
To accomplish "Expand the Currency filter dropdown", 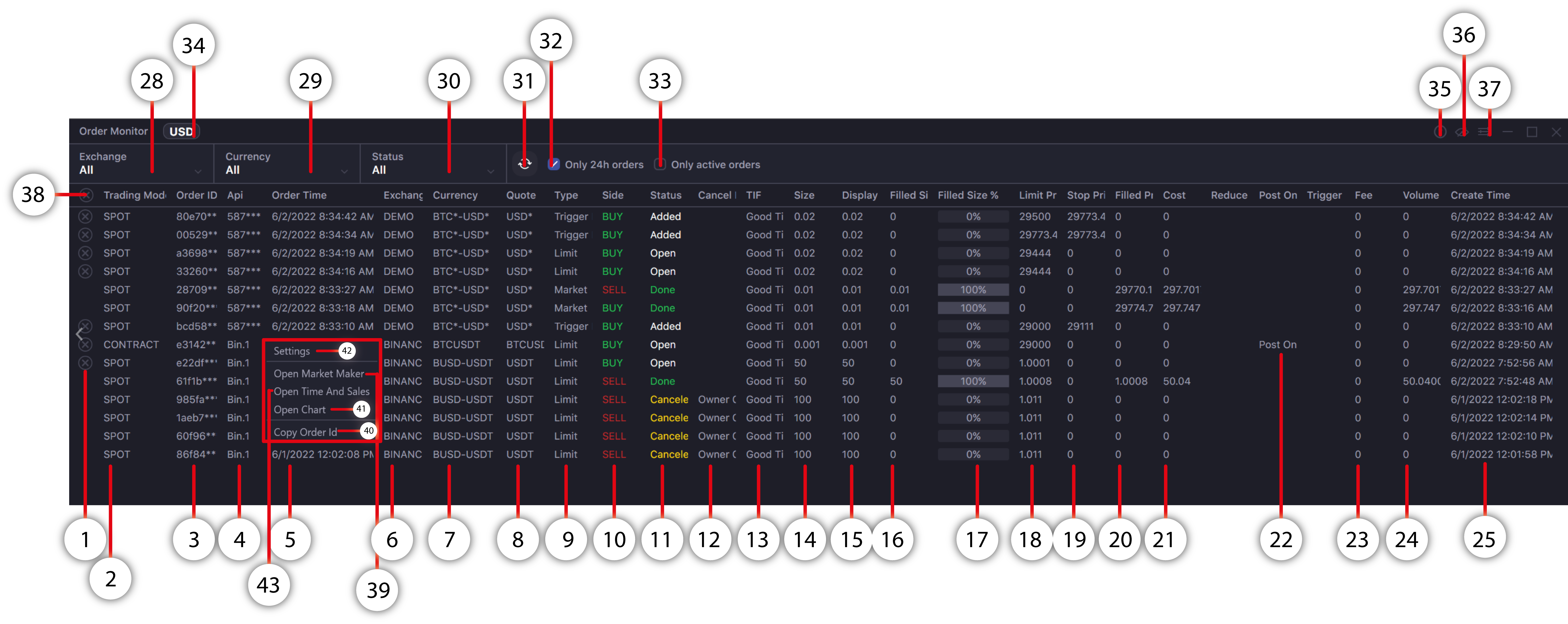I will pos(287,164).
